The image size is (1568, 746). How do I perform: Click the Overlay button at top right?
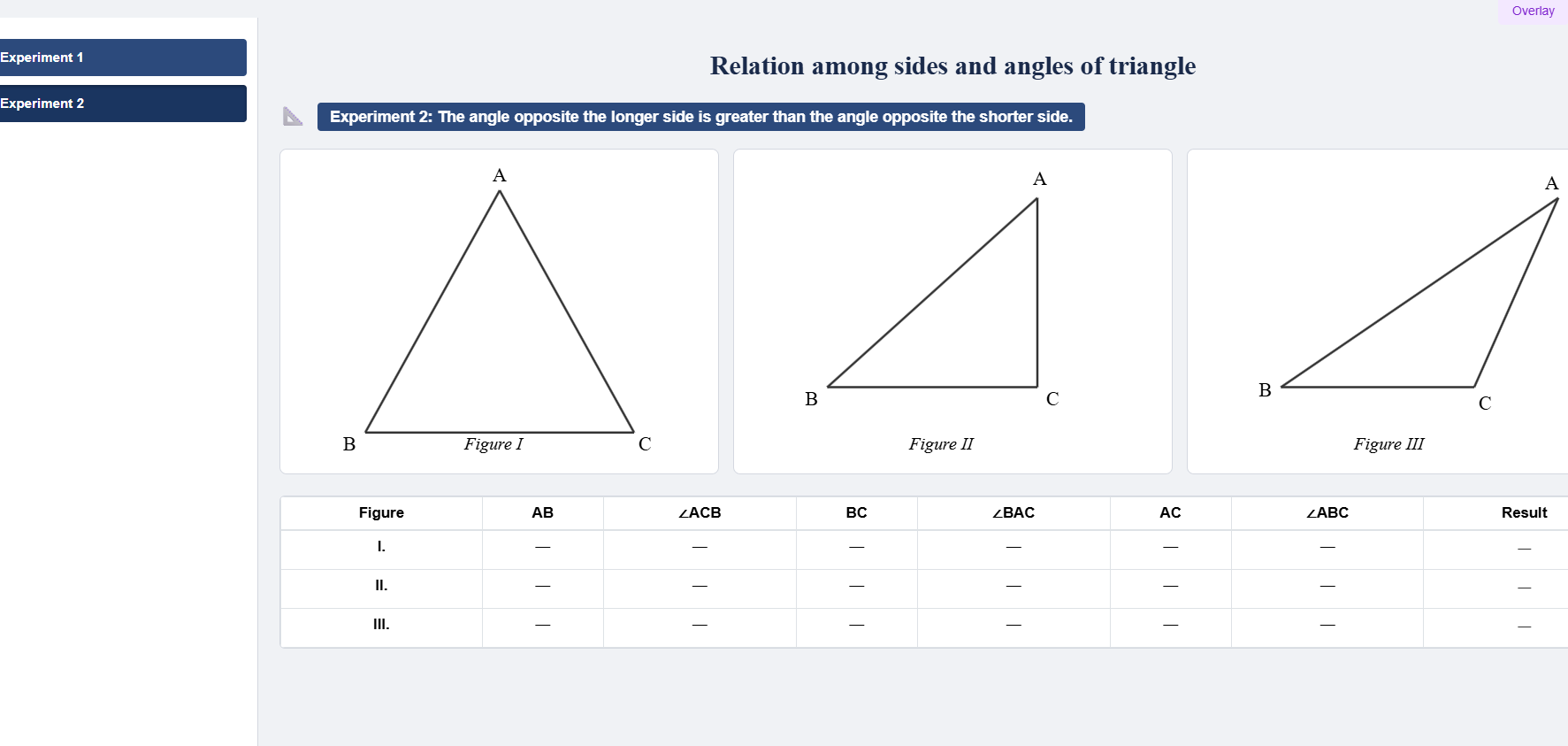pyautogui.click(x=1533, y=11)
